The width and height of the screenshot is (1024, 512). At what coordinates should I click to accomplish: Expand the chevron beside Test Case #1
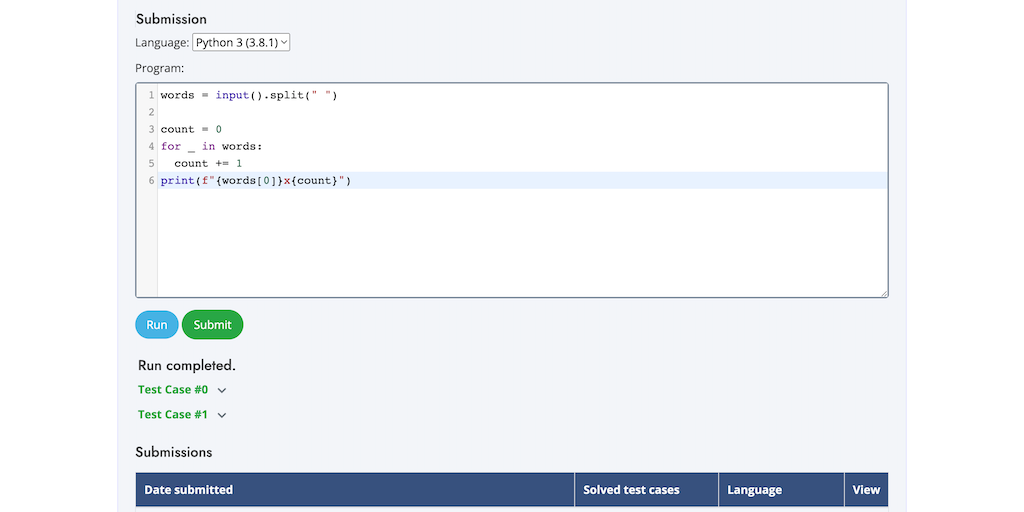click(222, 415)
